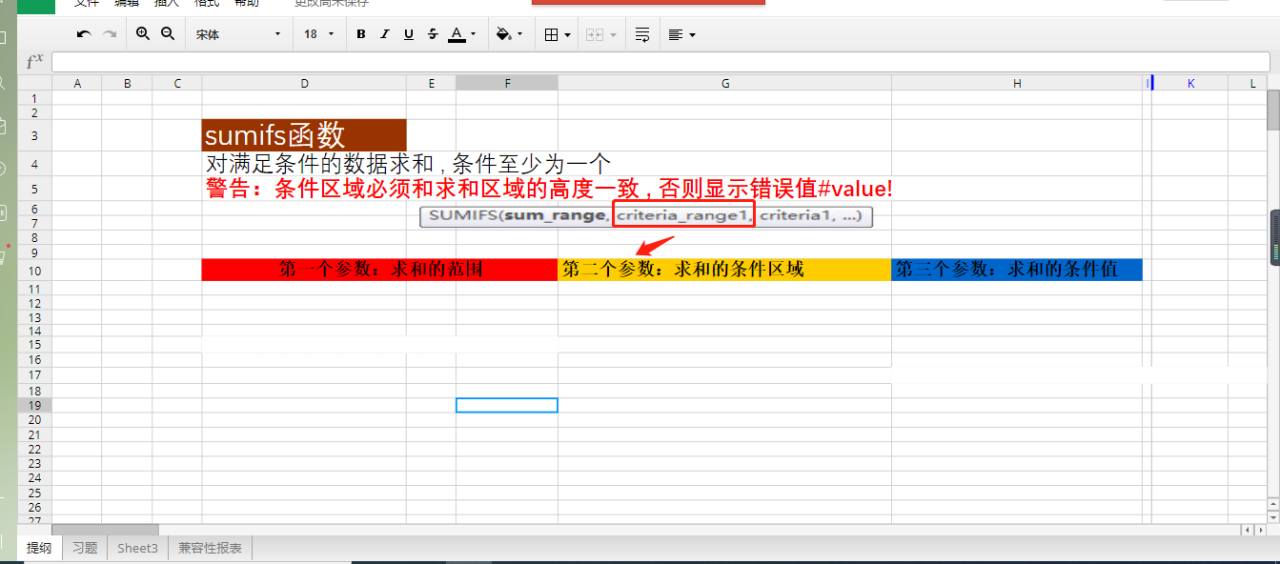Click the horizontal alignment icon
This screenshot has height=564, width=1280.
(676, 34)
